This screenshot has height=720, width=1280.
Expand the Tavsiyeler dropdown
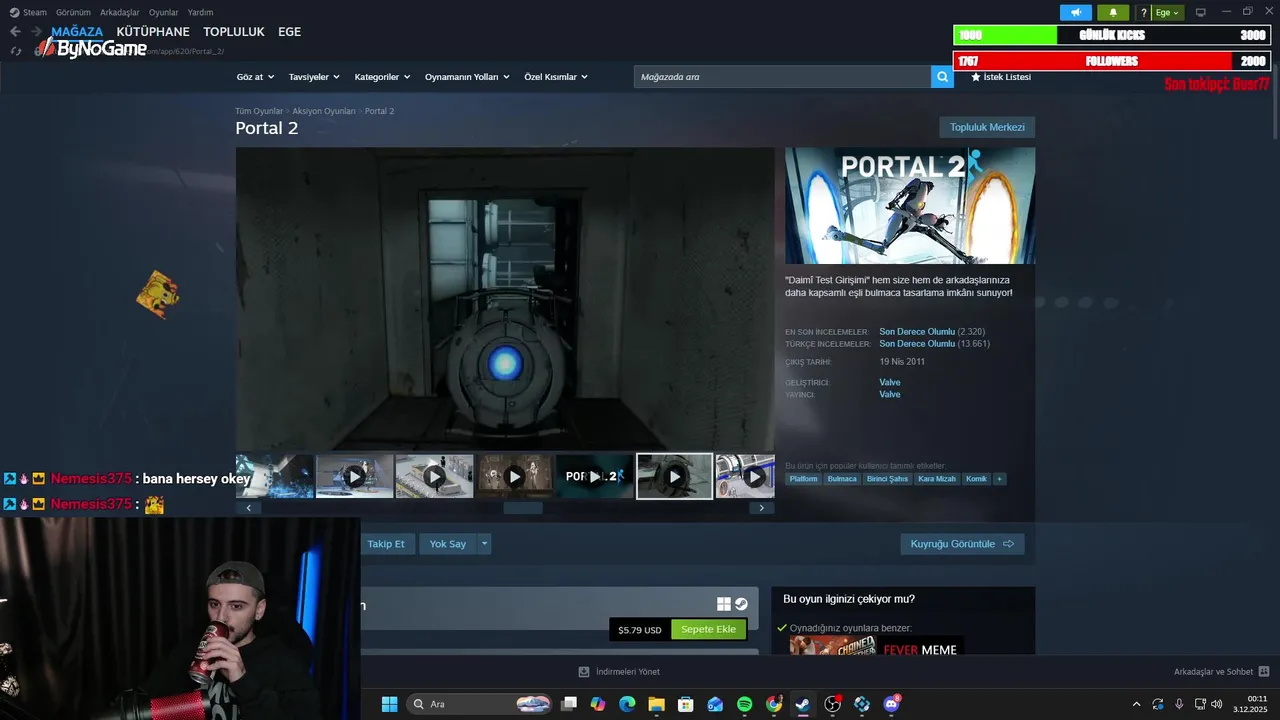click(314, 77)
